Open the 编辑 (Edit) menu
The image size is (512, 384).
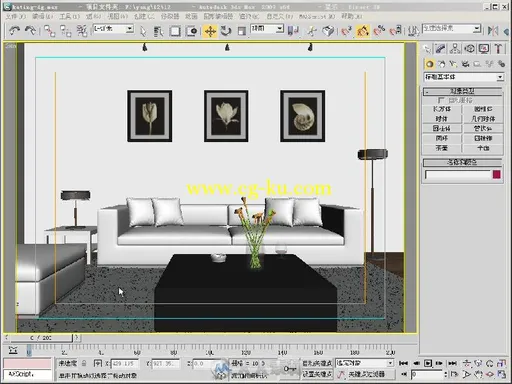click(x=43, y=16)
